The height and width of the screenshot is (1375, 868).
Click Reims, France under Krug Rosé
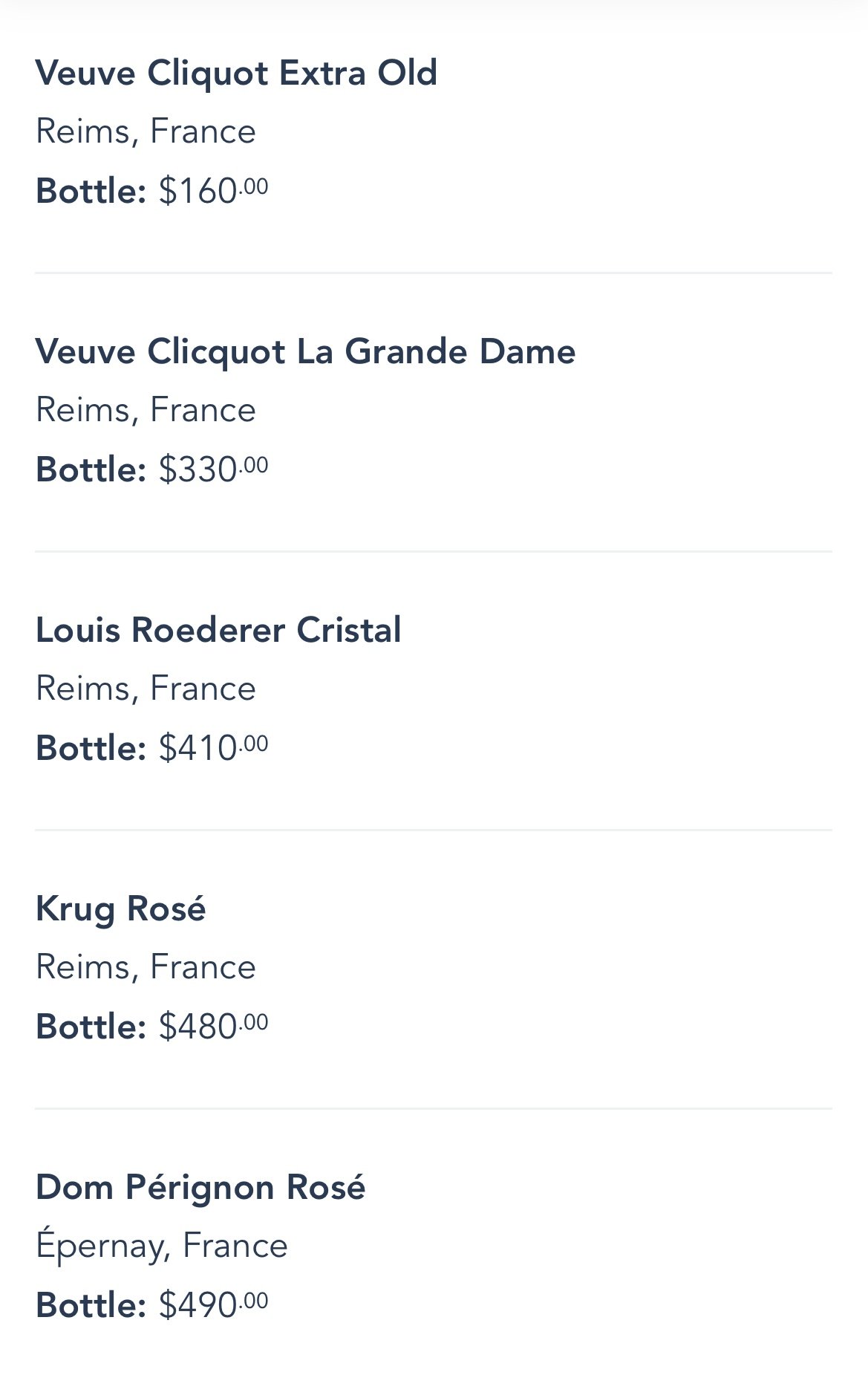pos(146,967)
